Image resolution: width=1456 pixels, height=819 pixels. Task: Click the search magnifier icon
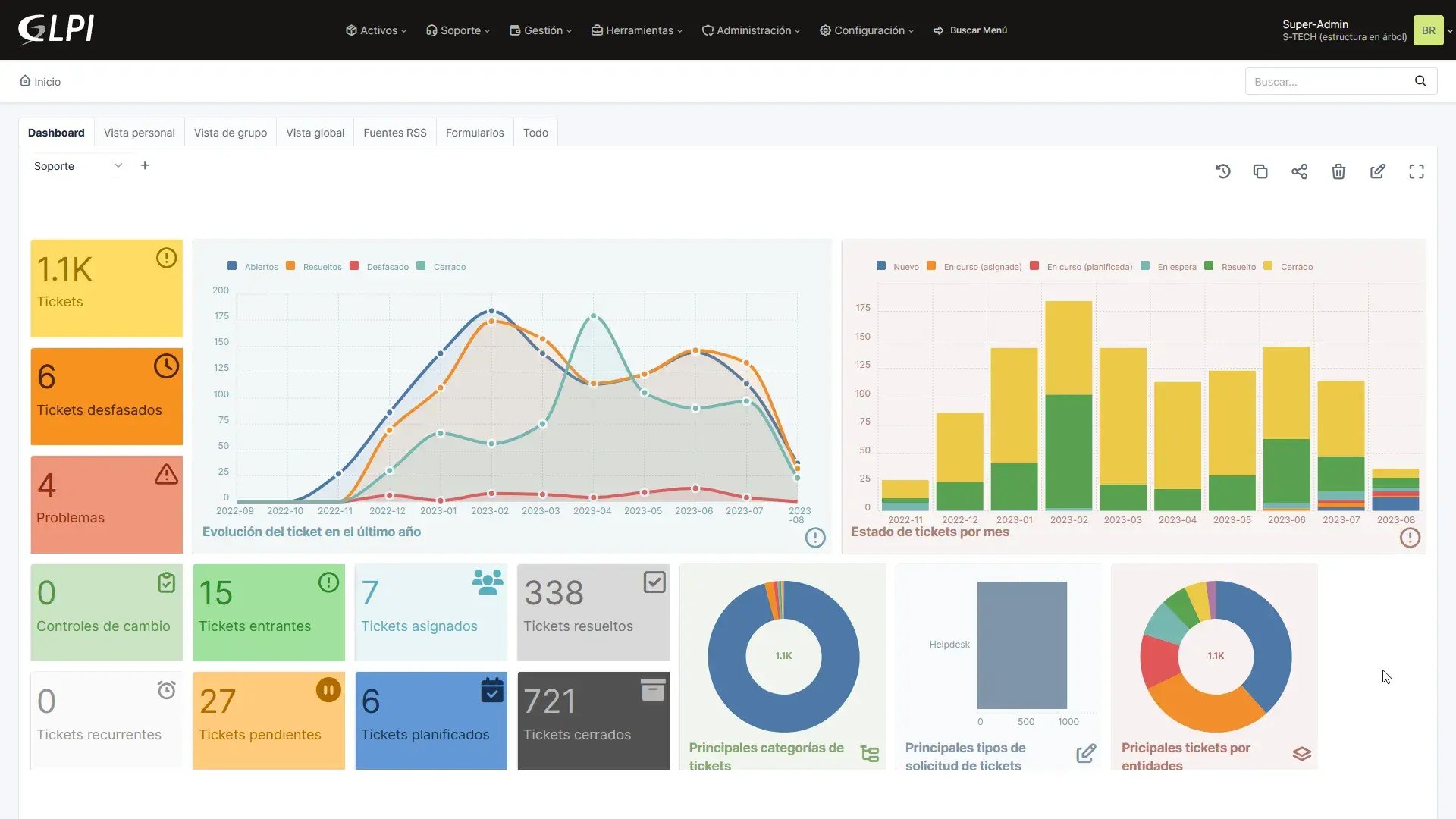pyautogui.click(x=1420, y=81)
